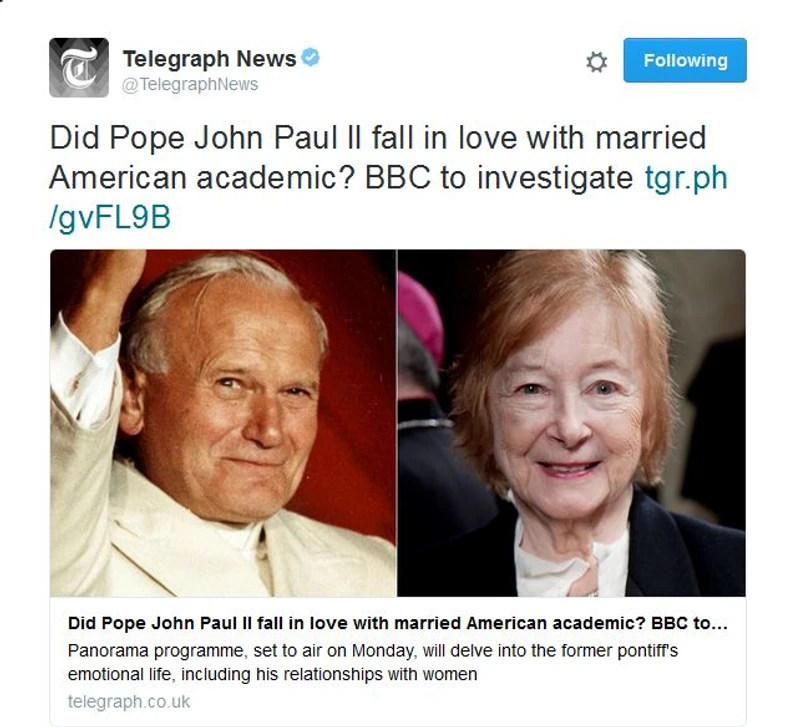Open the bold link card headline
Screen dimensions: 790x727
tap(398, 623)
